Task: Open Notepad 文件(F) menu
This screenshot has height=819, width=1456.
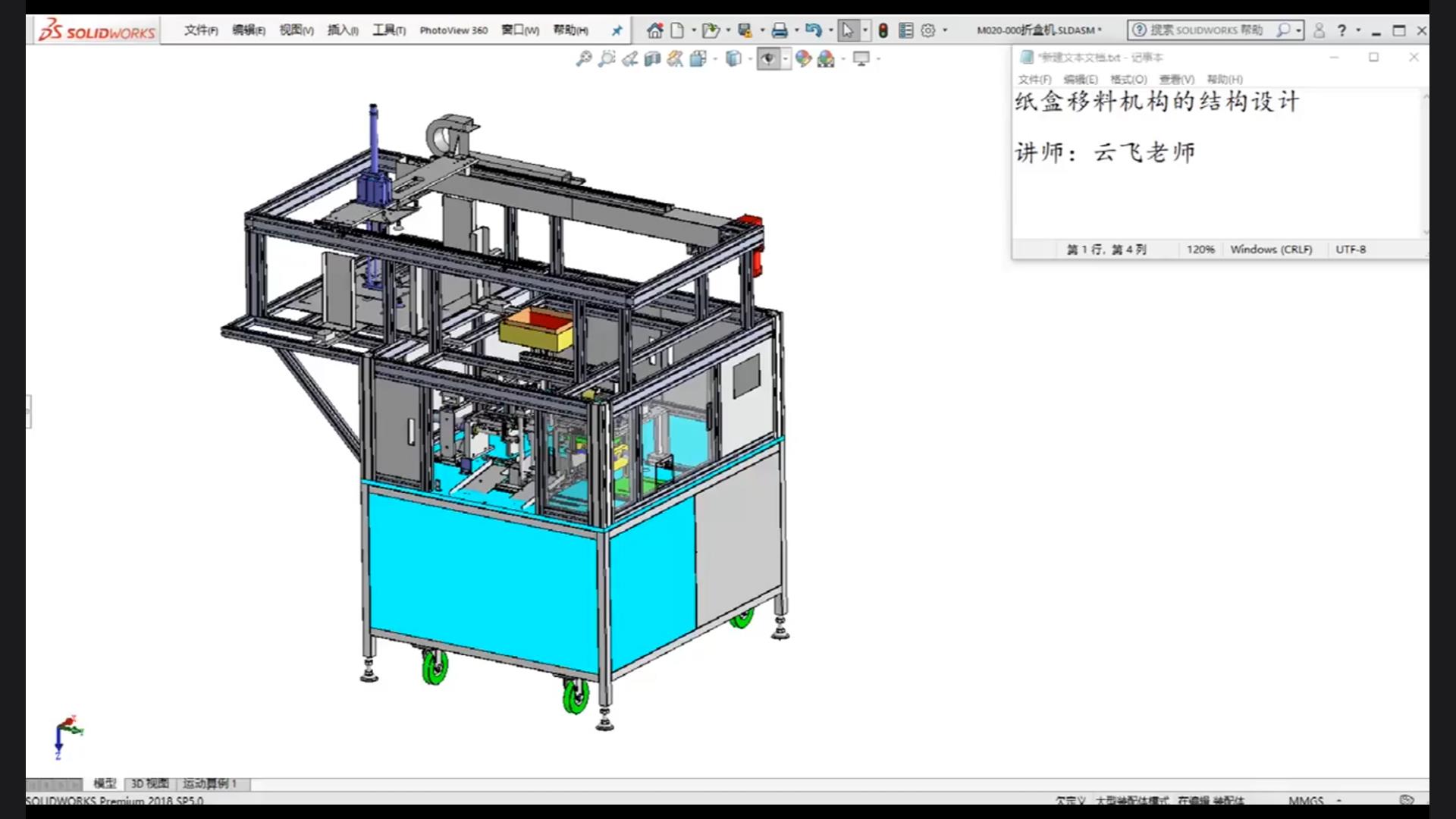Action: tap(1034, 79)
